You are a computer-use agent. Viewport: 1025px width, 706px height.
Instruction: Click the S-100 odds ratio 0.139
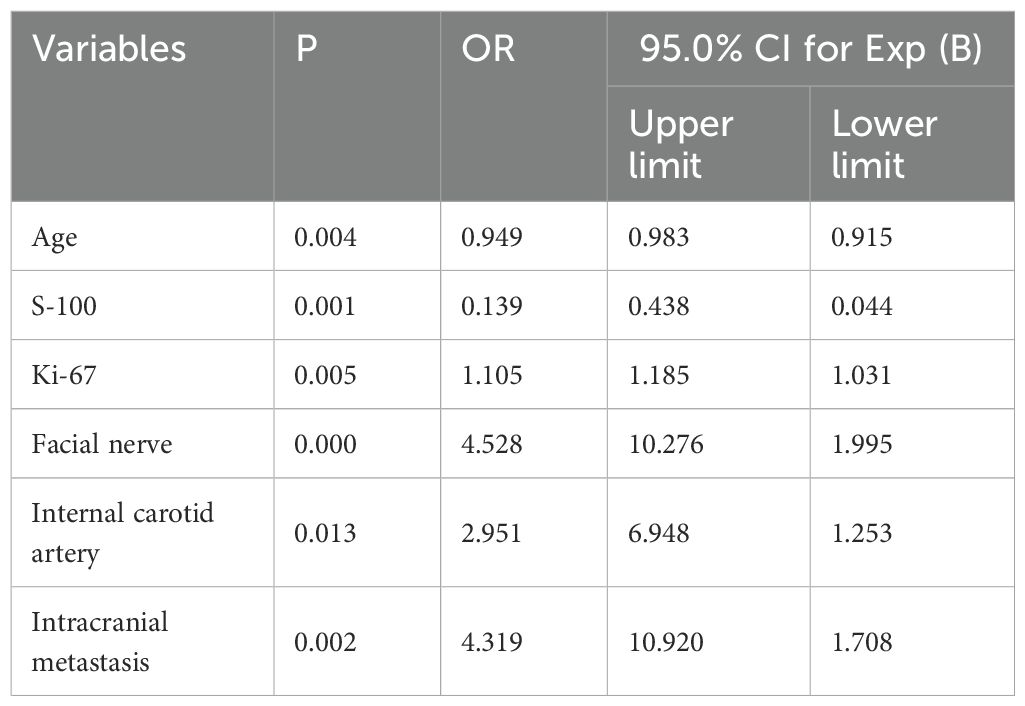click(x=491, y=305)
